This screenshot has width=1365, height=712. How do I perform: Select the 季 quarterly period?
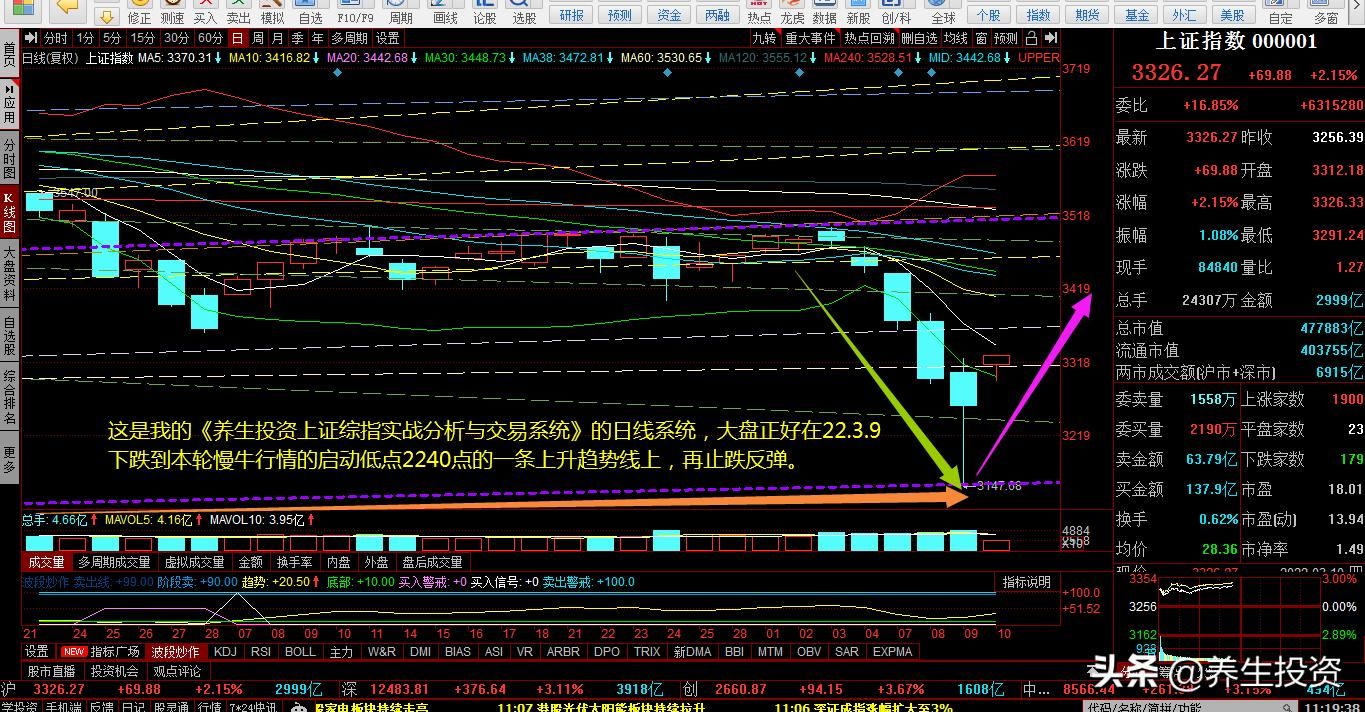click(x=298, y=38)
